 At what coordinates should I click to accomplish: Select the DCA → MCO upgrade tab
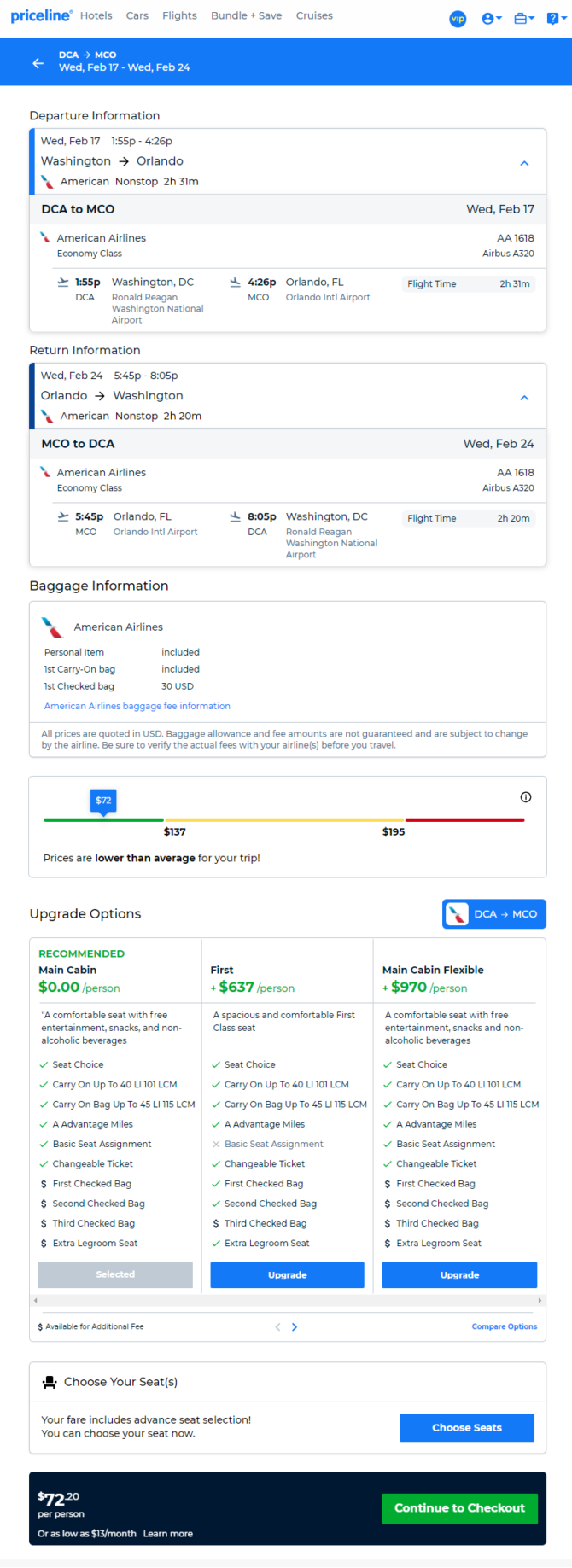[x=494, y=913]
